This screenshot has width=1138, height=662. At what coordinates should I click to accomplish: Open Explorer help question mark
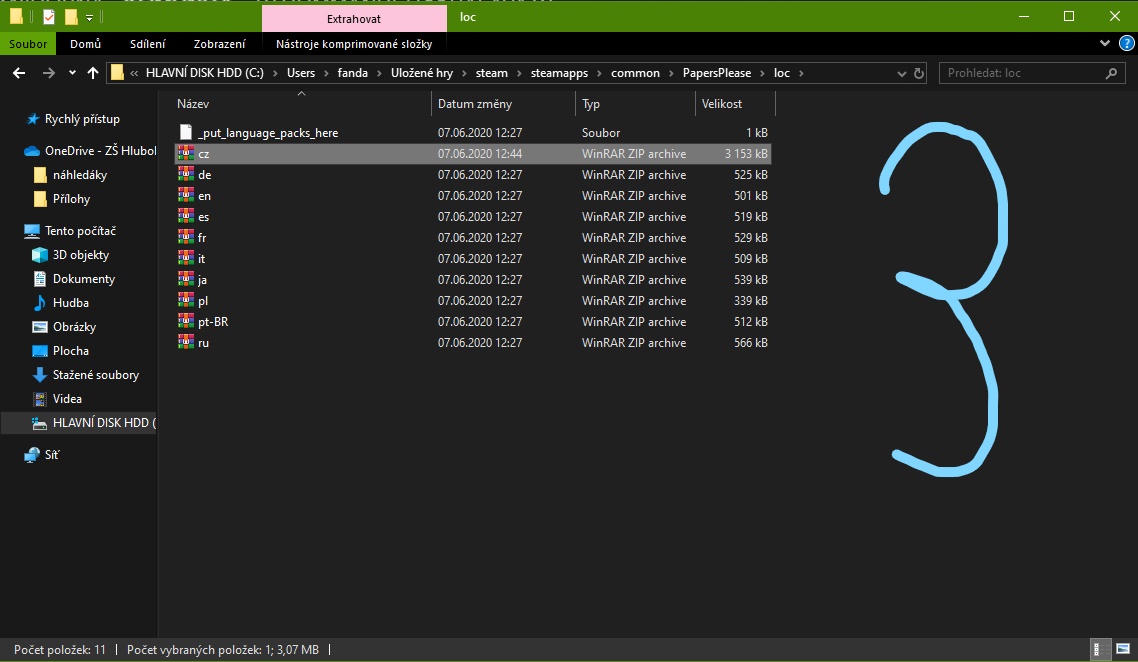point(1126,44)
